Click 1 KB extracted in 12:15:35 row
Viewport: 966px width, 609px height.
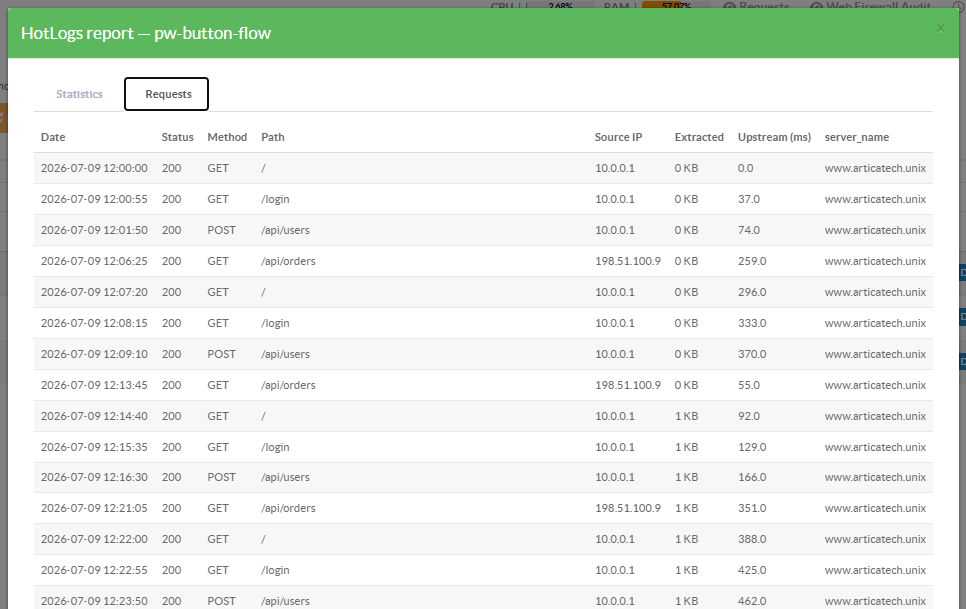[686, 448]
